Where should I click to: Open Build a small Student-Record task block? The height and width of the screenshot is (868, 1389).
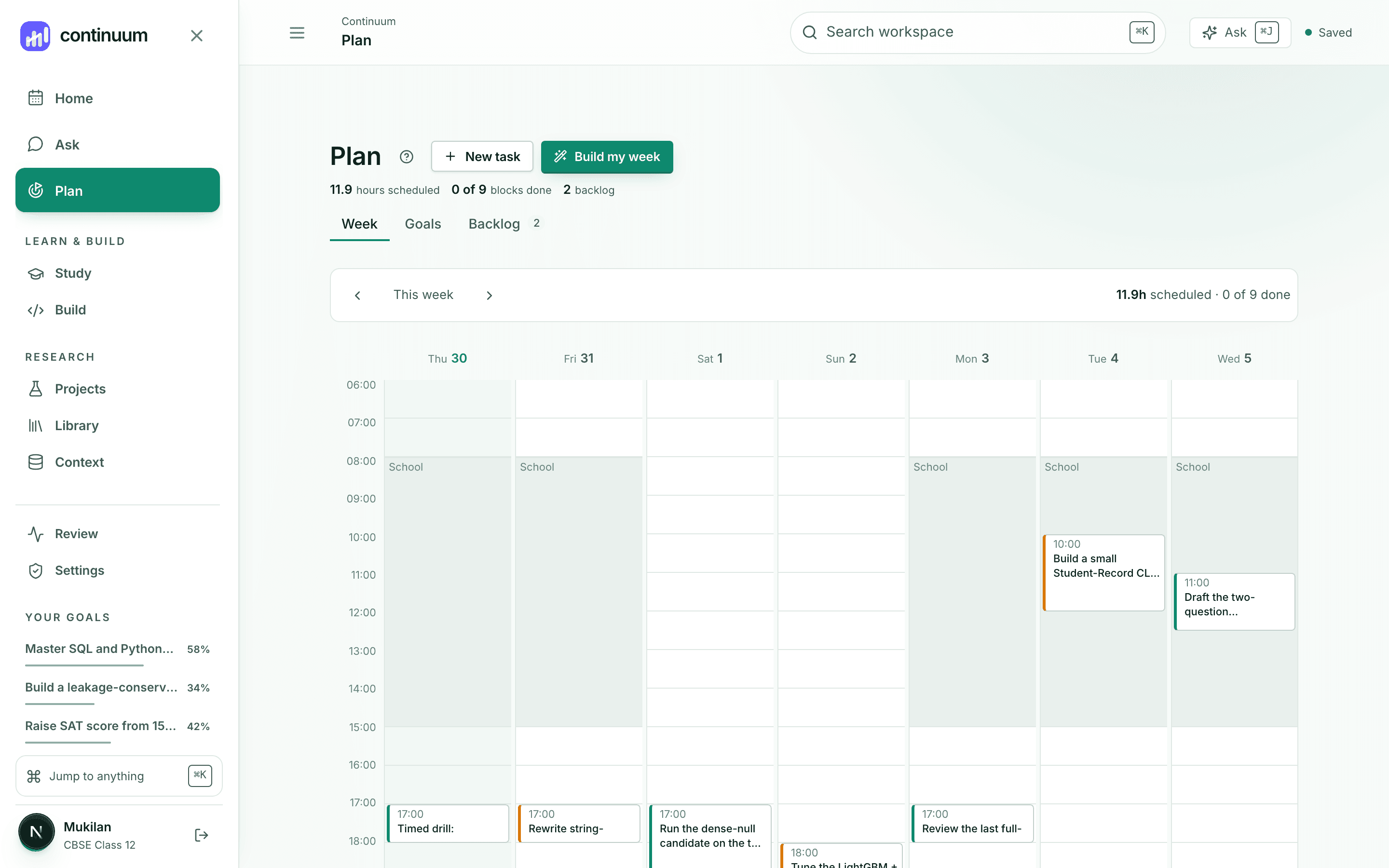[1103, 572]
